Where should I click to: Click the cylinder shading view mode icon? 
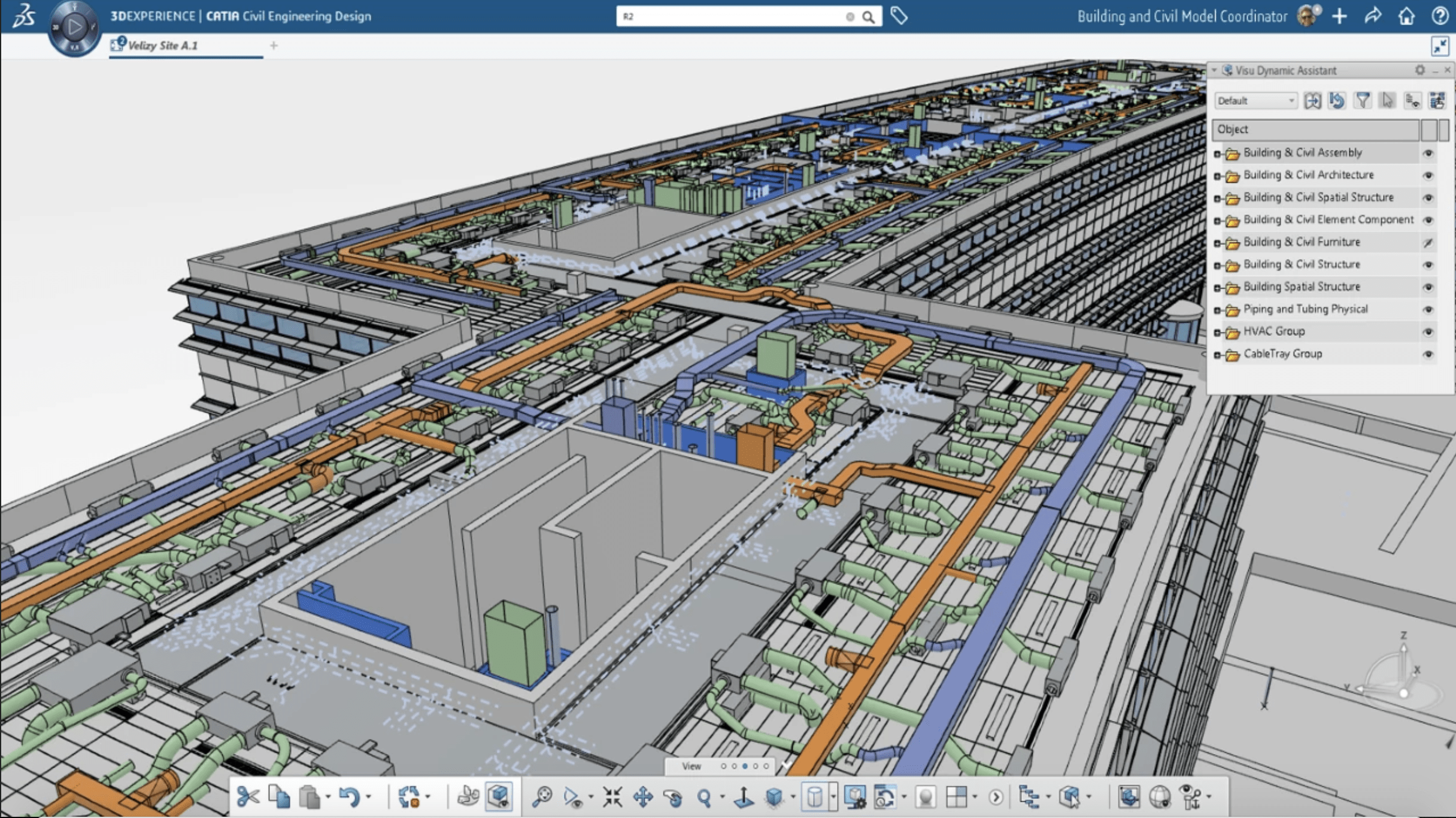(815, 797)
